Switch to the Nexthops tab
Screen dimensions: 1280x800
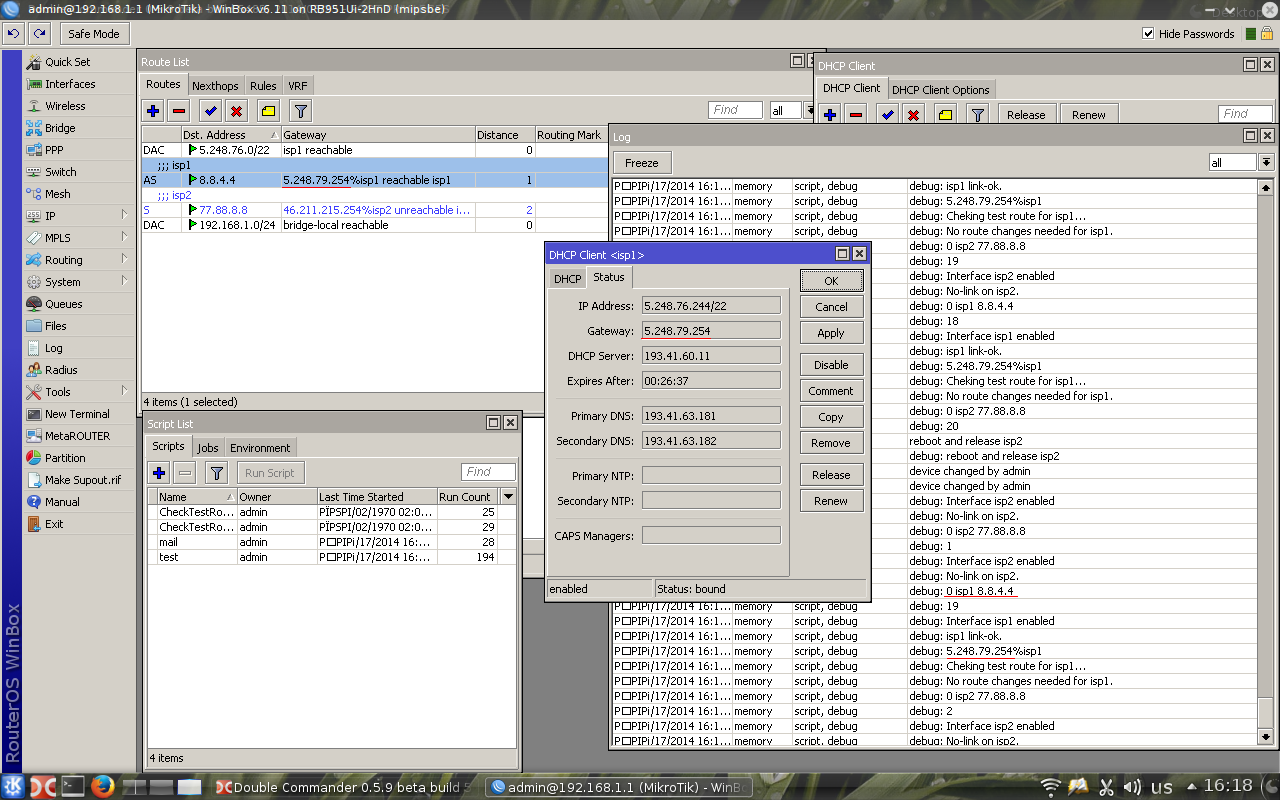(215, 86)
